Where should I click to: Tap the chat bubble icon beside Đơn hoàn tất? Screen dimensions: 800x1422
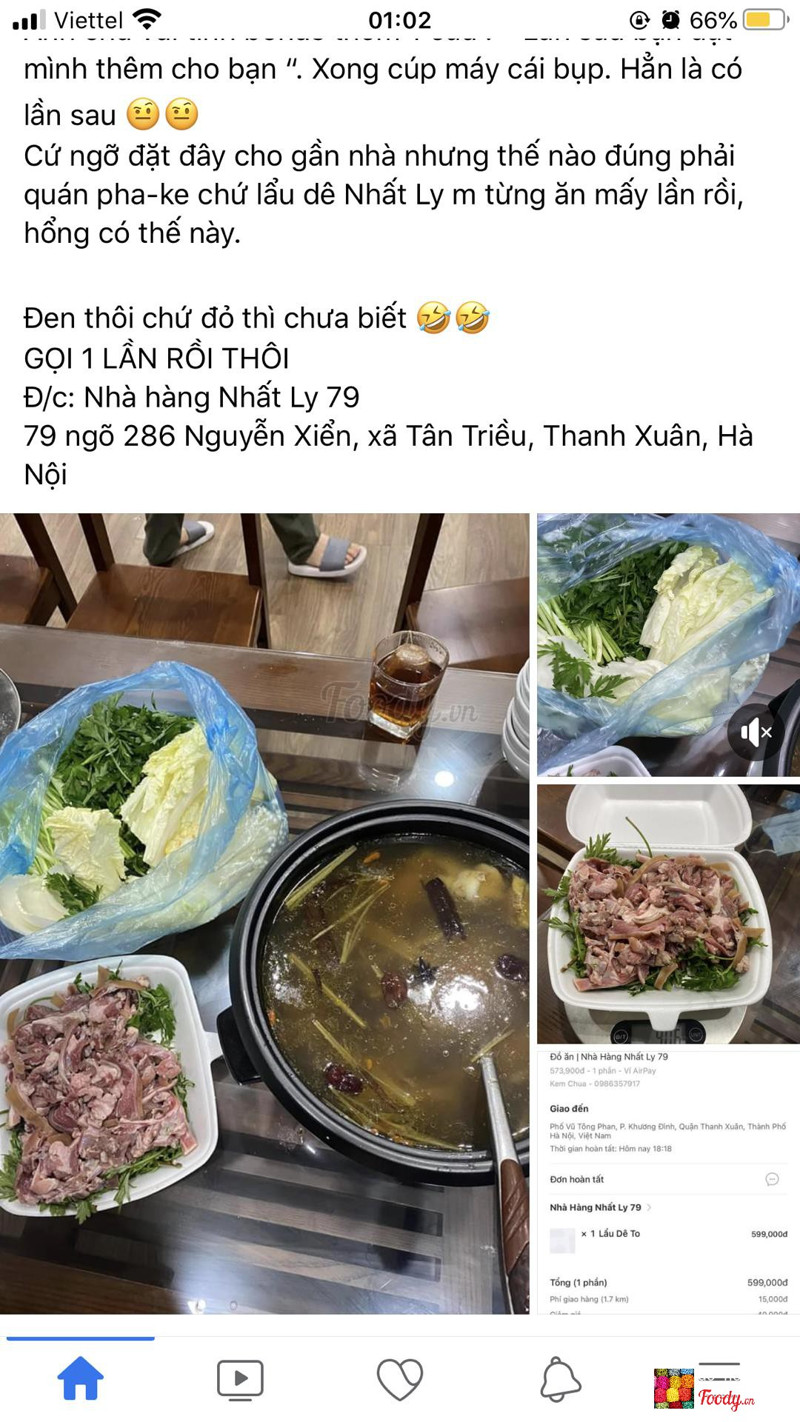[x=772, y=1179]
